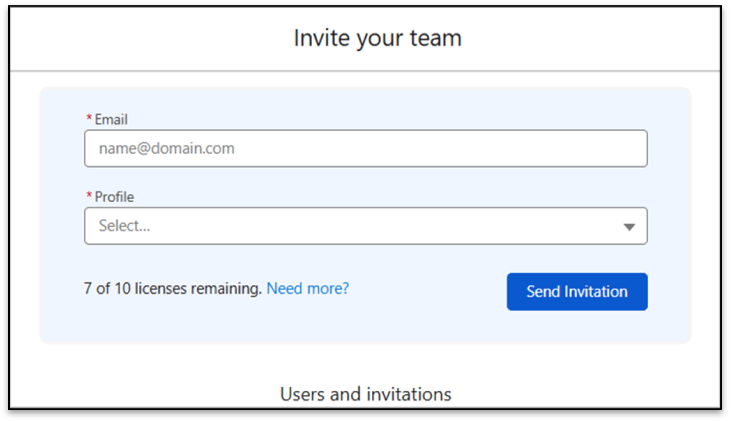Click the Profile field label
This screenshot has width=732, height=421.
pyautogui.click(x=114, y=197)
